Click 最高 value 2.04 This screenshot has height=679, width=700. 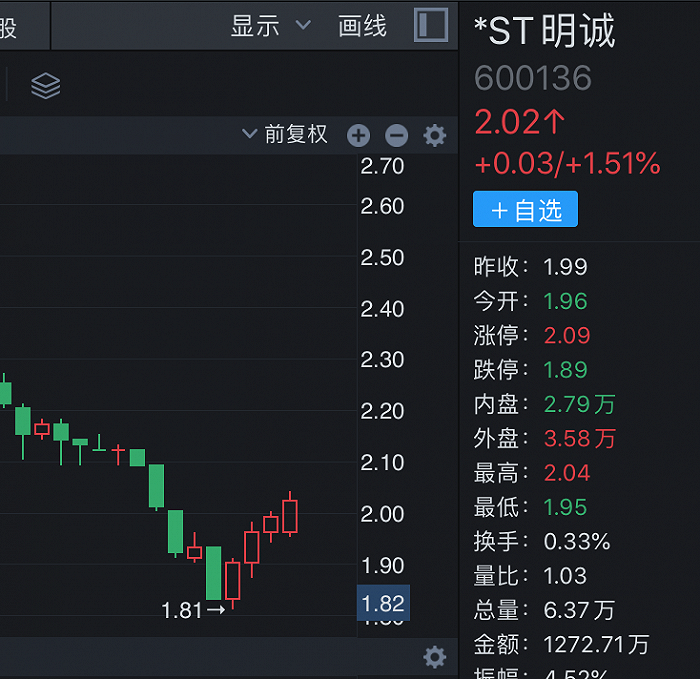pos(567,473)
